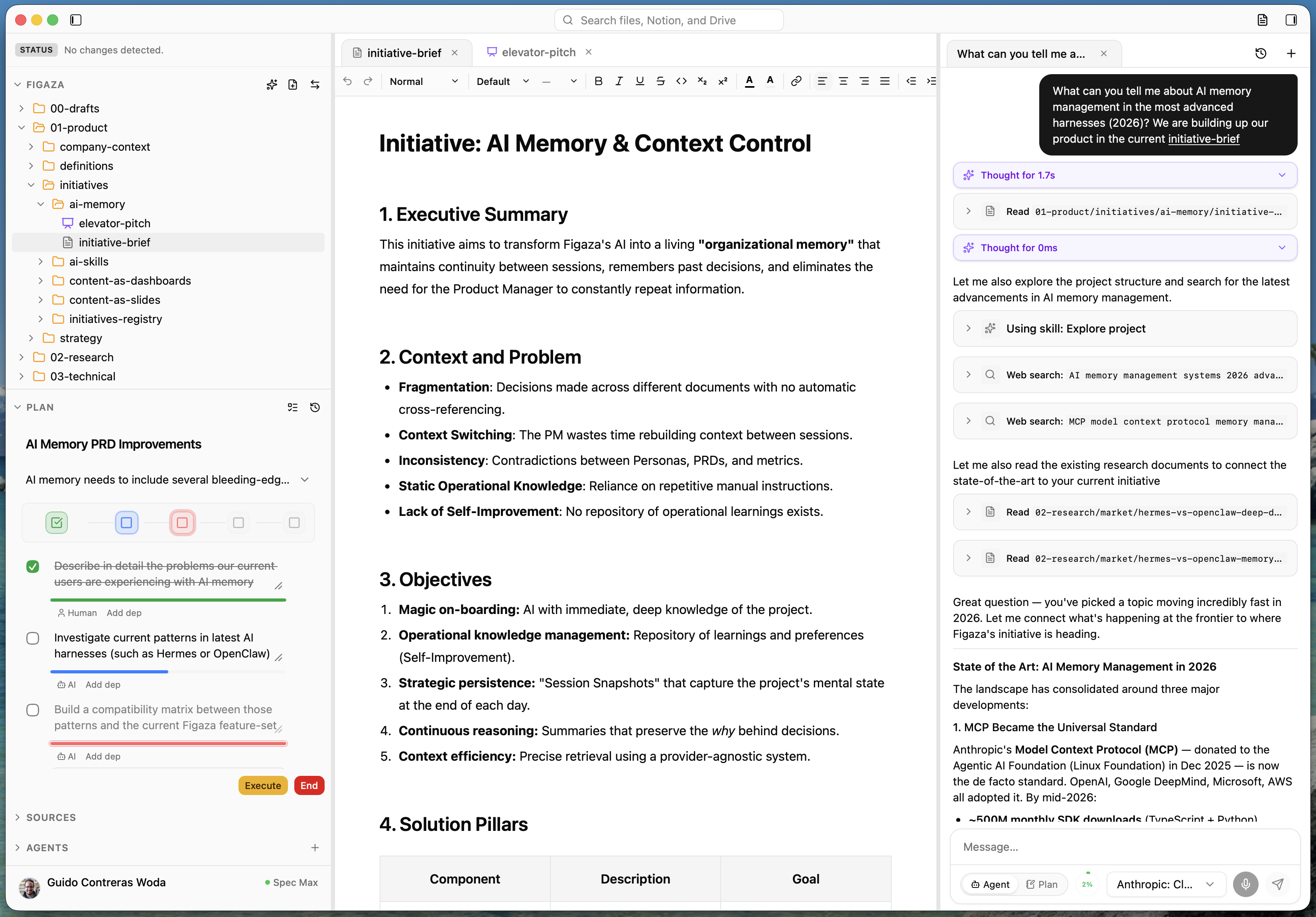Image resolution: width=1316 pixels, height=917 pixels.
Task: Expand the plan description dropdown chevron
Action: click(x=304, y=480)
